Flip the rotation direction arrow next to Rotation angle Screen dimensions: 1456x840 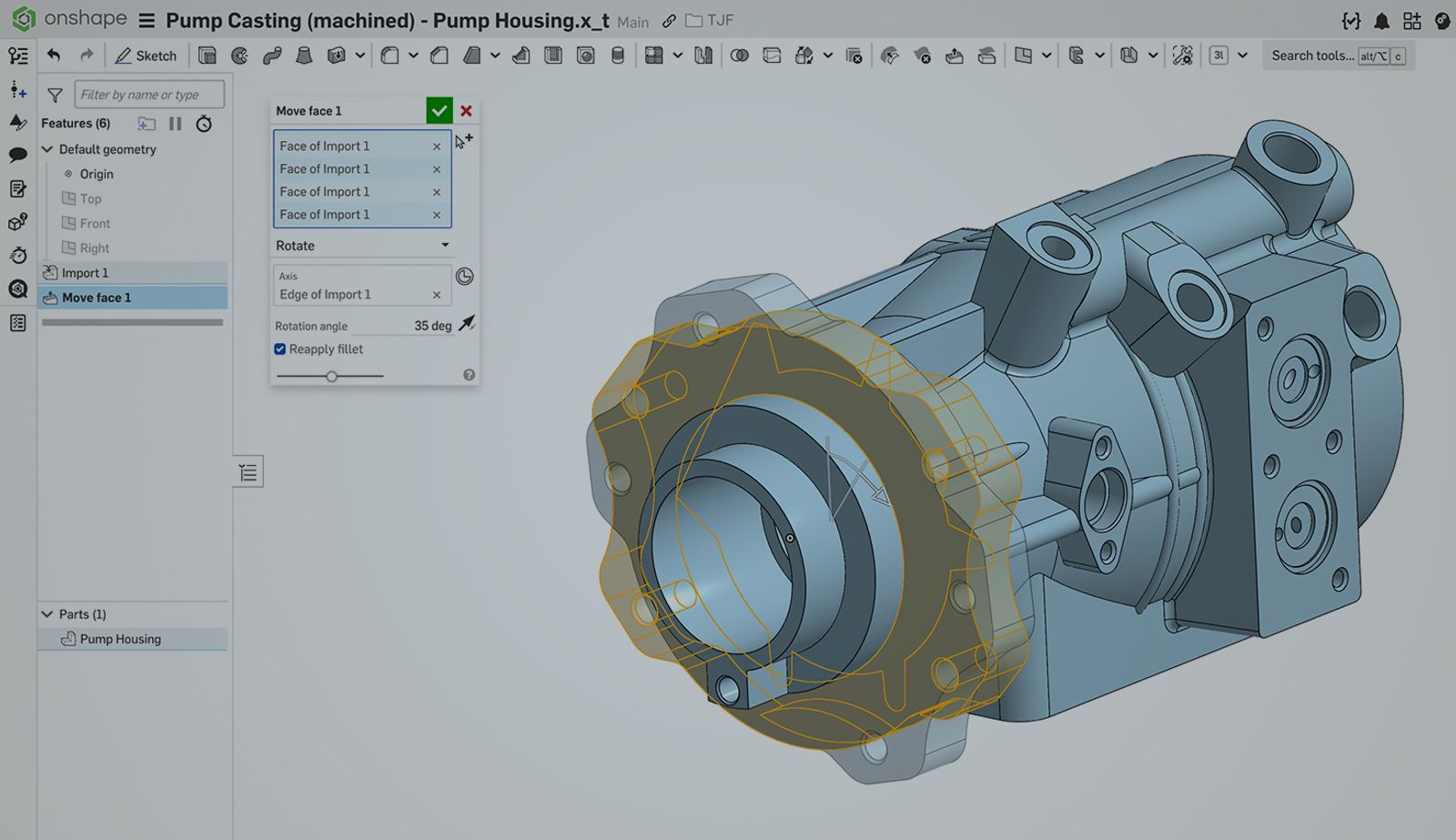pos(467,323)
